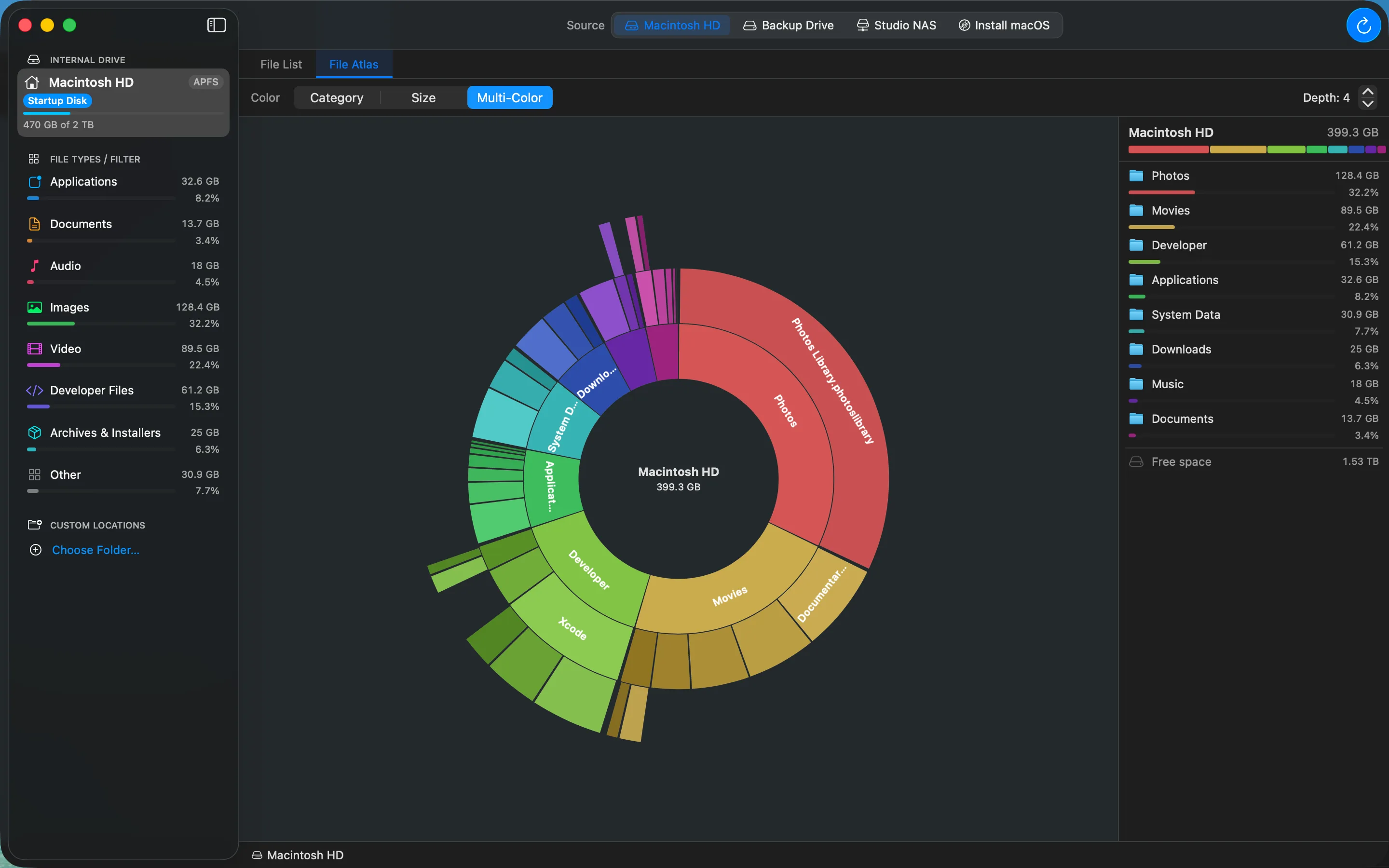Select the Documents row in right panel

coord(1253,426)
